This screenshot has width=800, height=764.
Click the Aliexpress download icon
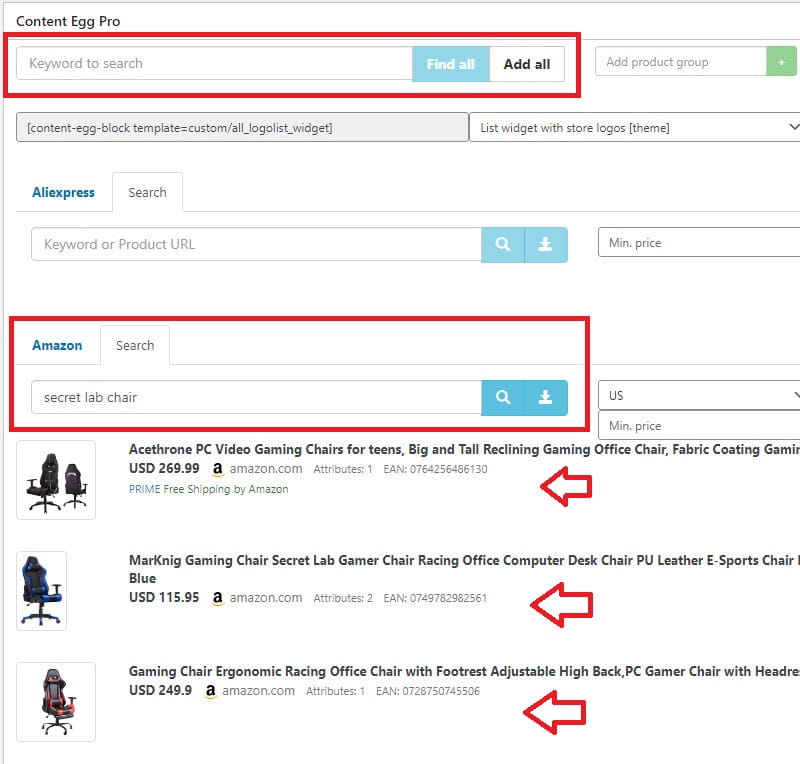[545, 244]
